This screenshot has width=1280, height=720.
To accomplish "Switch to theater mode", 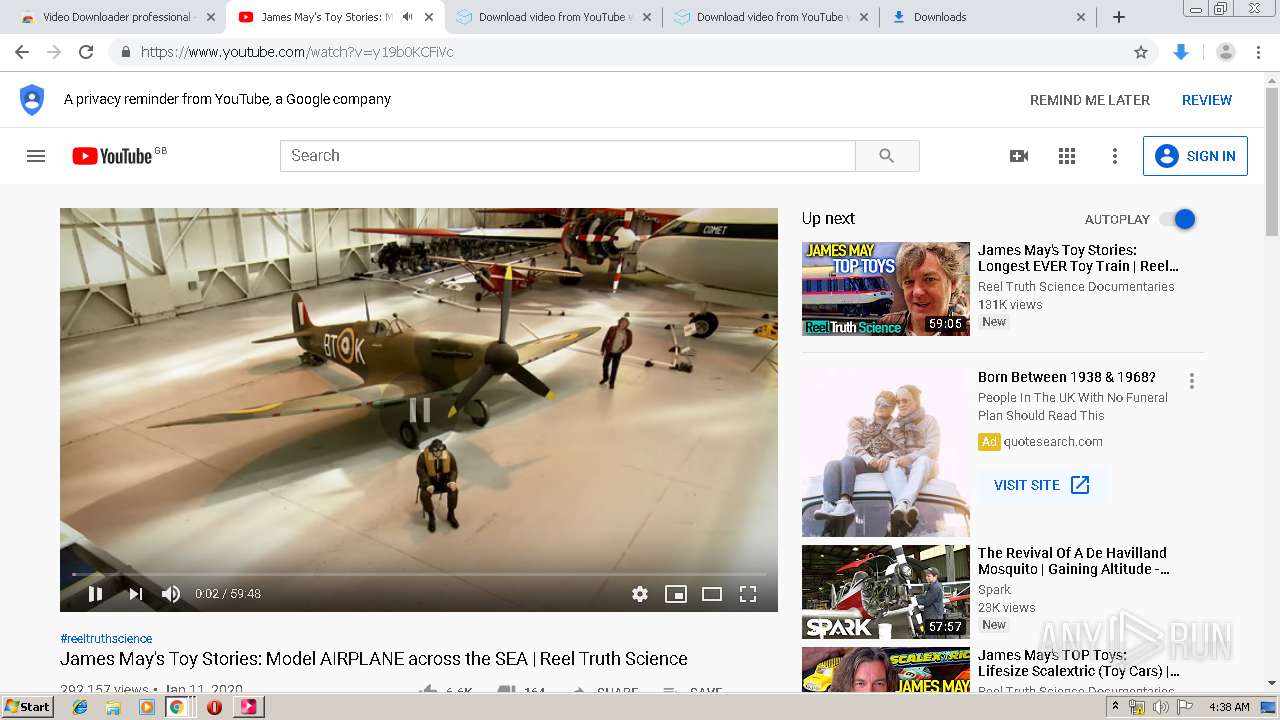I will pos(712,594).
